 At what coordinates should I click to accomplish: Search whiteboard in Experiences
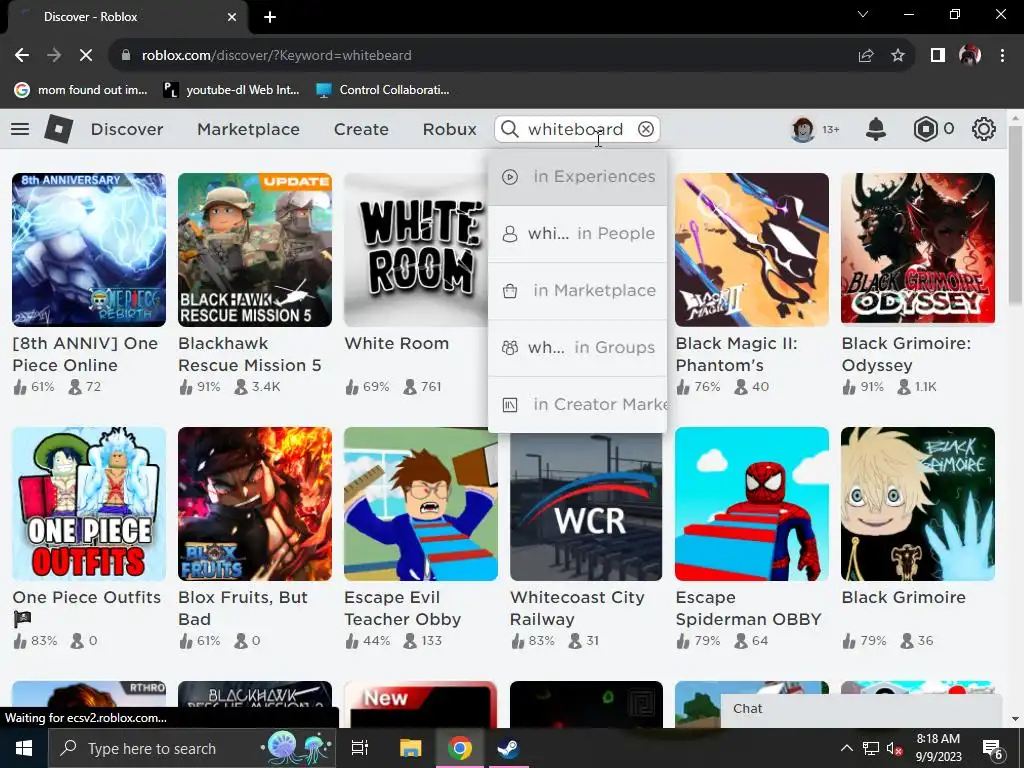(x=577, y=177)
